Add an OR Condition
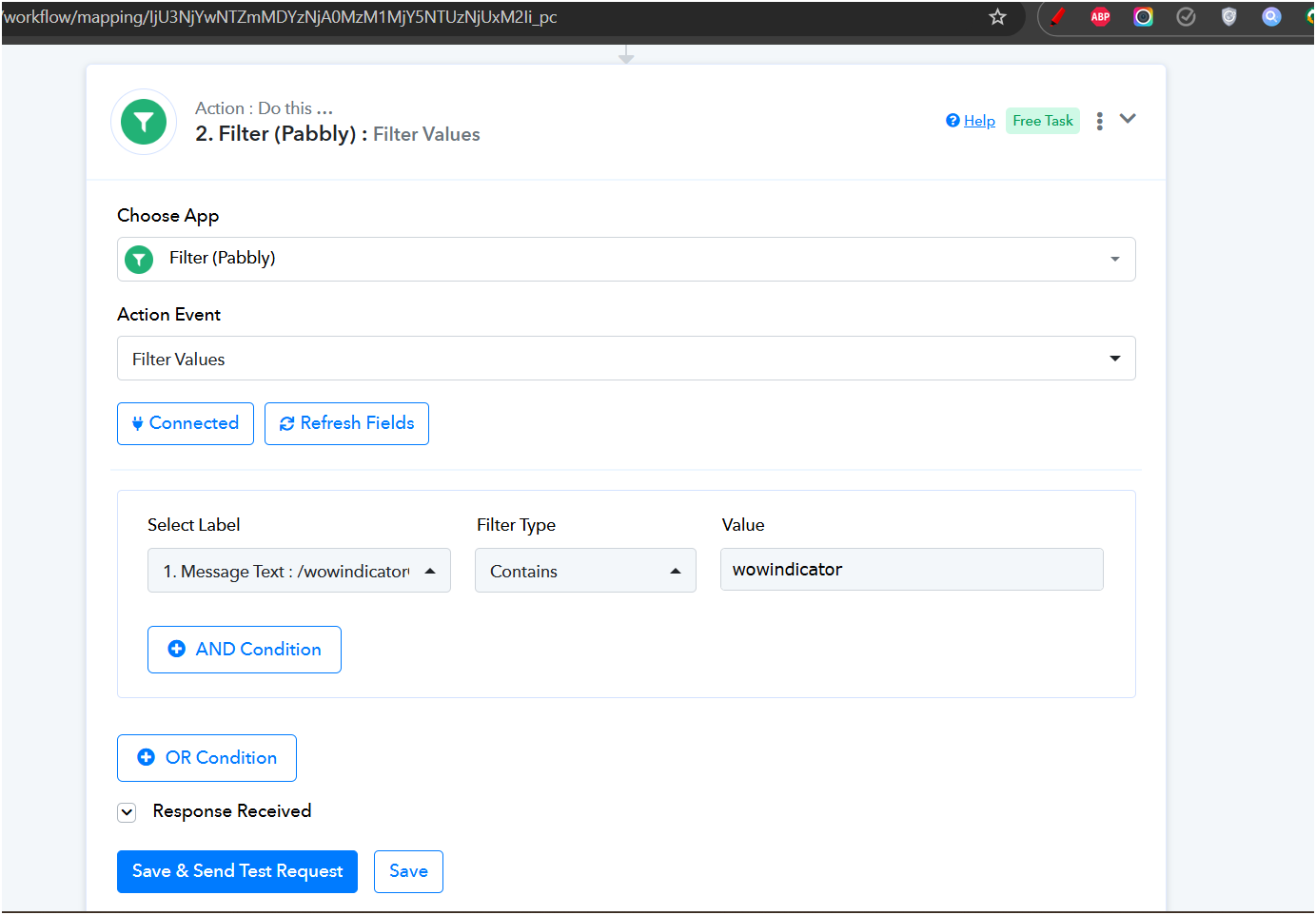1316x915 pixels. [206, 758]
